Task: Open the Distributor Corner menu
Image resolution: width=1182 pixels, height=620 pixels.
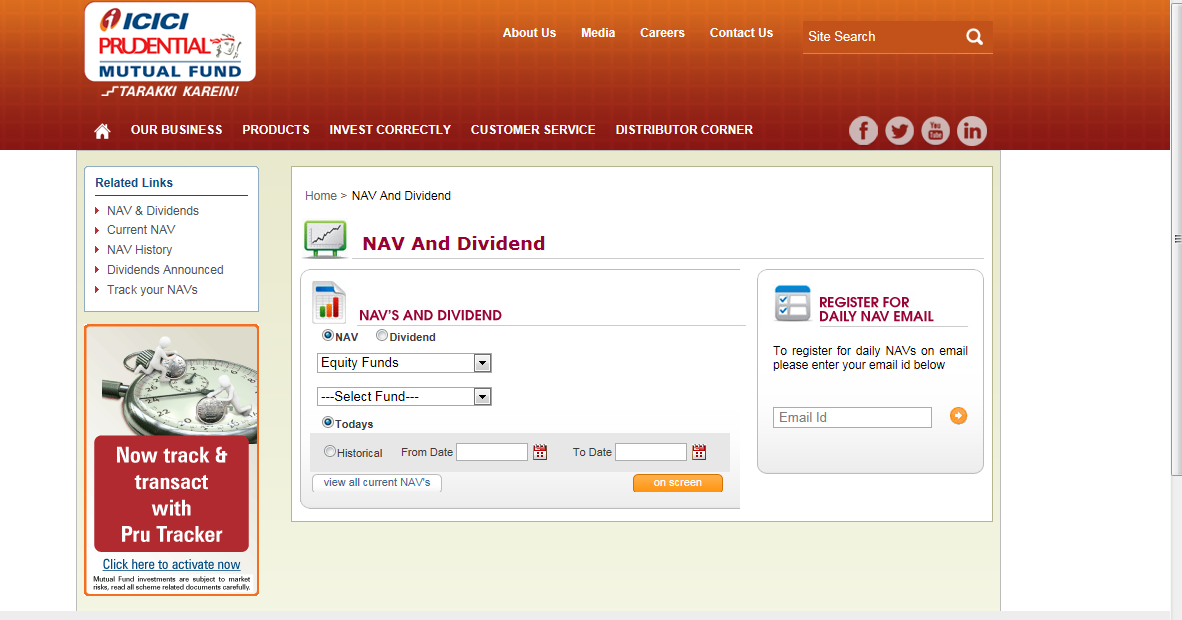Action: (x=684, y=130)
